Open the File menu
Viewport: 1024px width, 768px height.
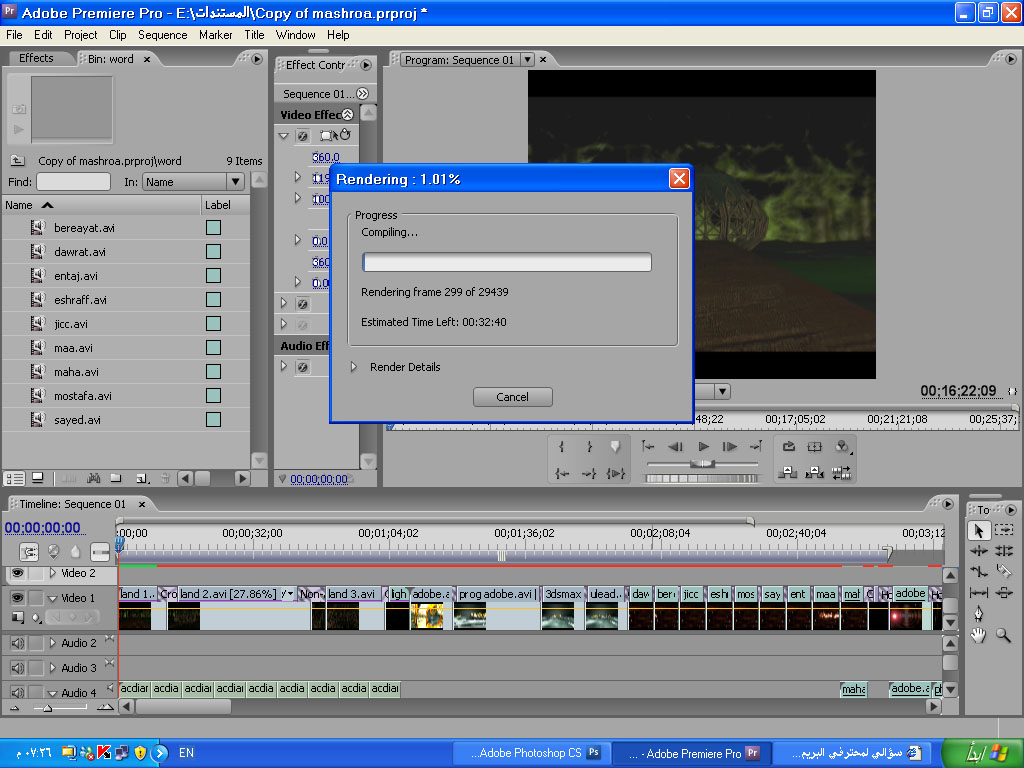14,35
